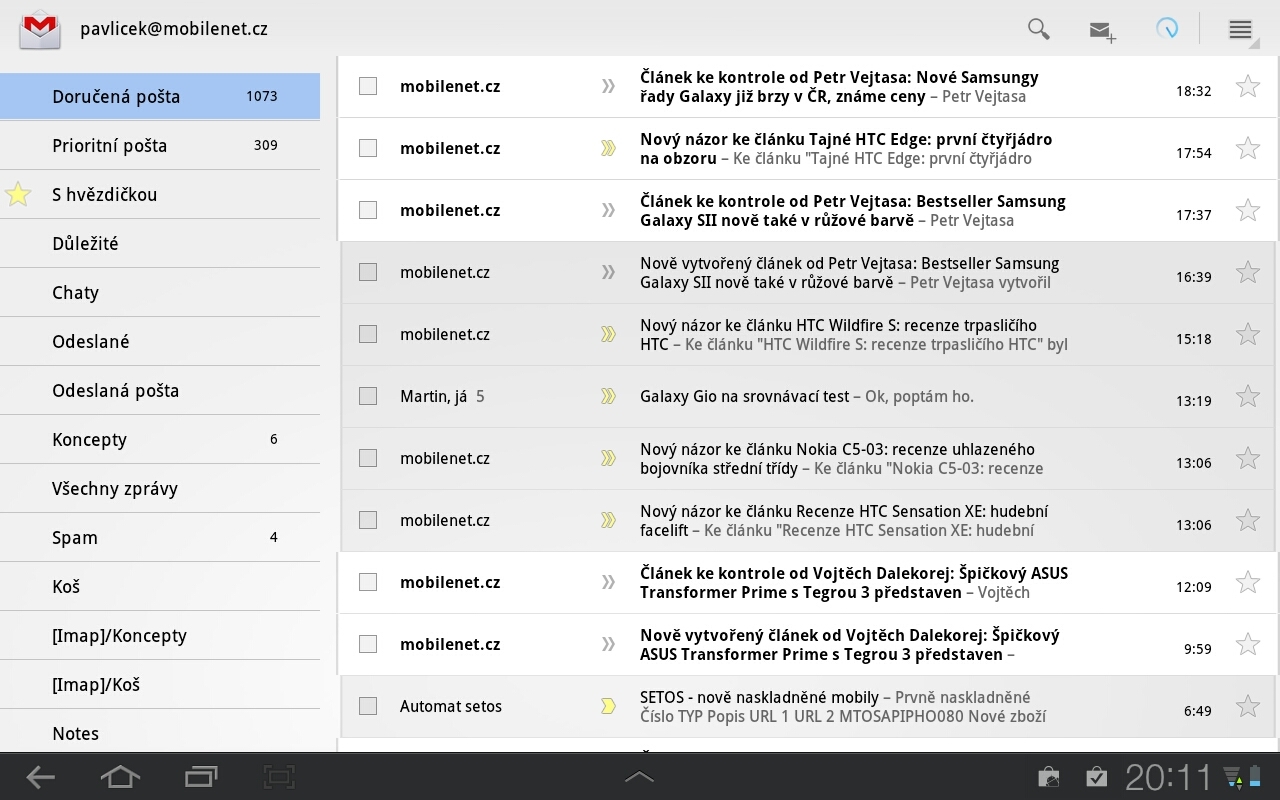Compose a new email message
Screen dimensions: 1280x800
point(1102,30)
